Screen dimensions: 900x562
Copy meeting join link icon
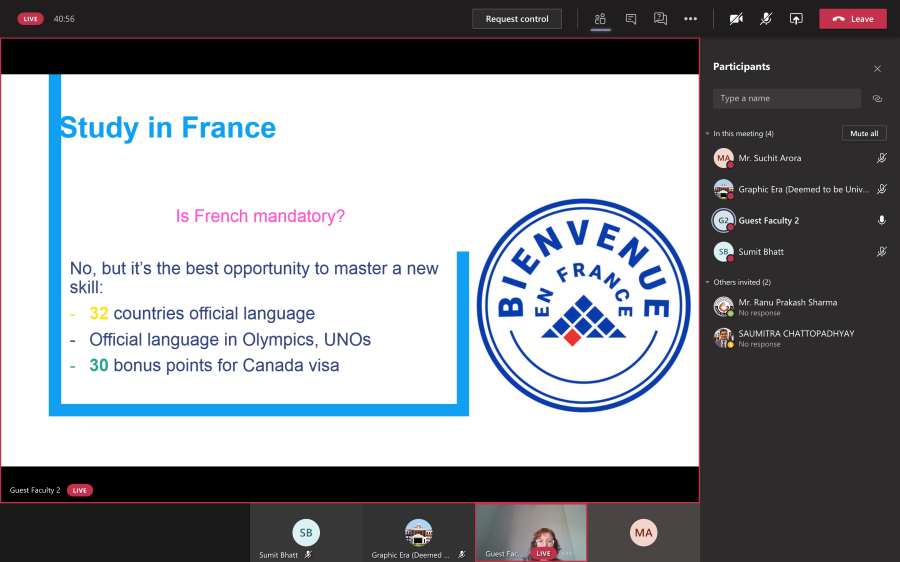click(x=877, y=99)
